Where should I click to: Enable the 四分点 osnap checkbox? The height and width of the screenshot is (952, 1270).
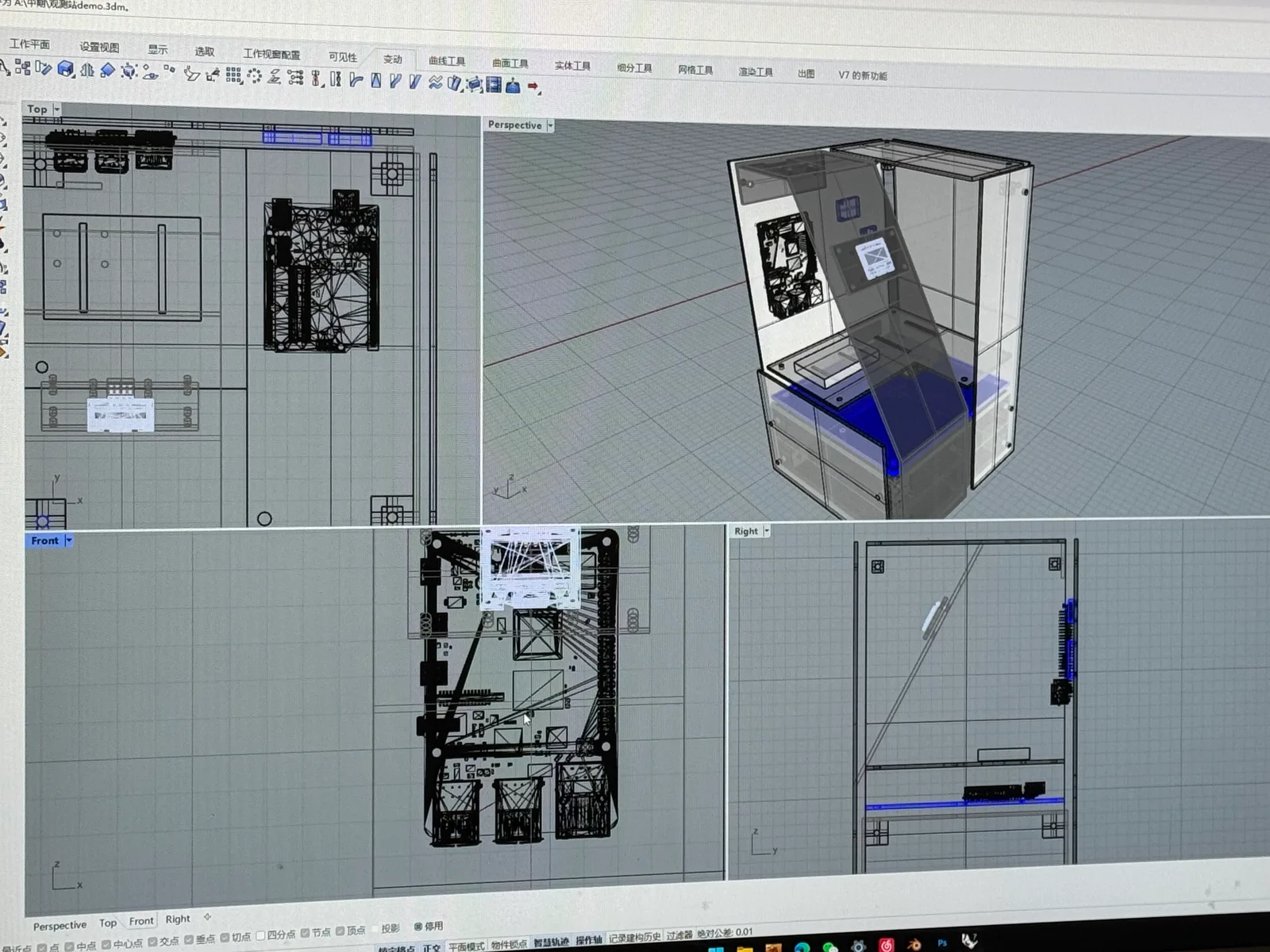(x=260, y=935)
